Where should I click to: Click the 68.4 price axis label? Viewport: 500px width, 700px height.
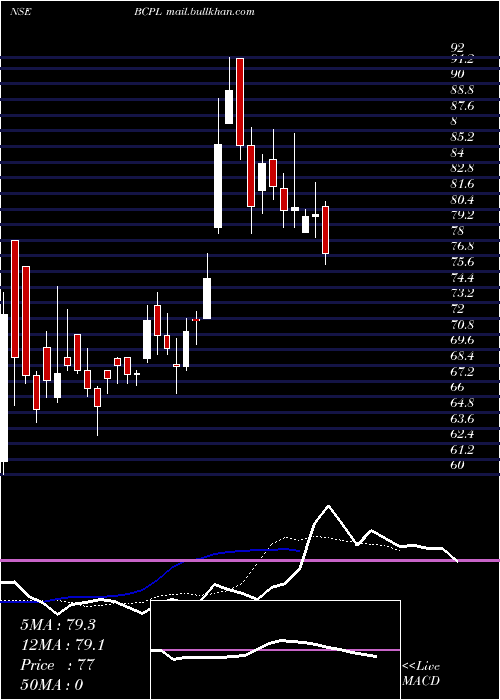coord(462,356)
